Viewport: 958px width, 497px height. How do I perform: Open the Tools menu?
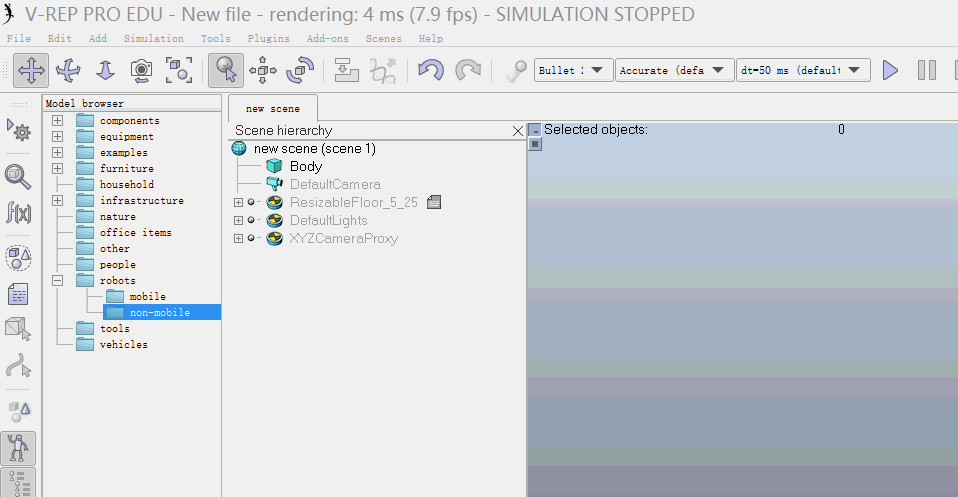[216, 39]
